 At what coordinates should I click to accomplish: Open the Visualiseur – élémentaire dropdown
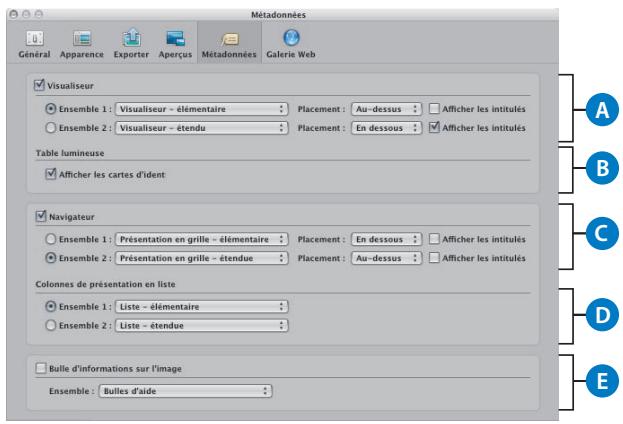click(x=201, y=109)
